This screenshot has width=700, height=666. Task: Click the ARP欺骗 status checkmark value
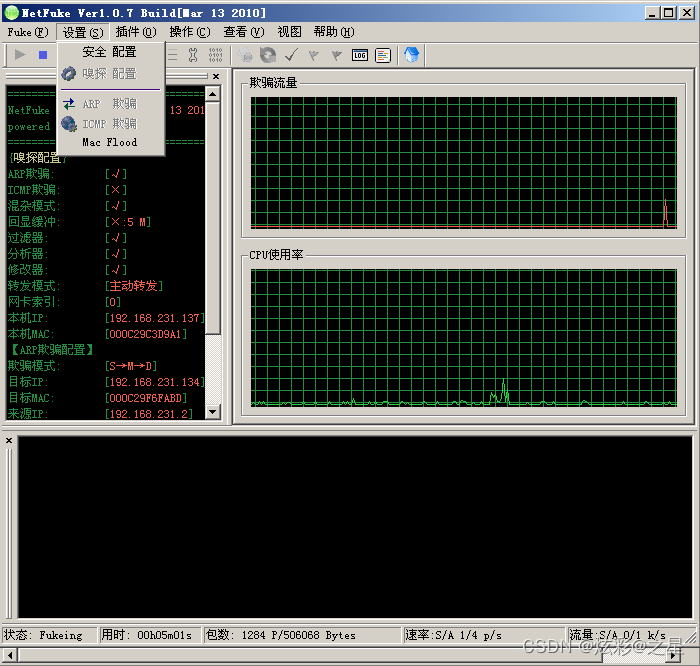(116, 174)
